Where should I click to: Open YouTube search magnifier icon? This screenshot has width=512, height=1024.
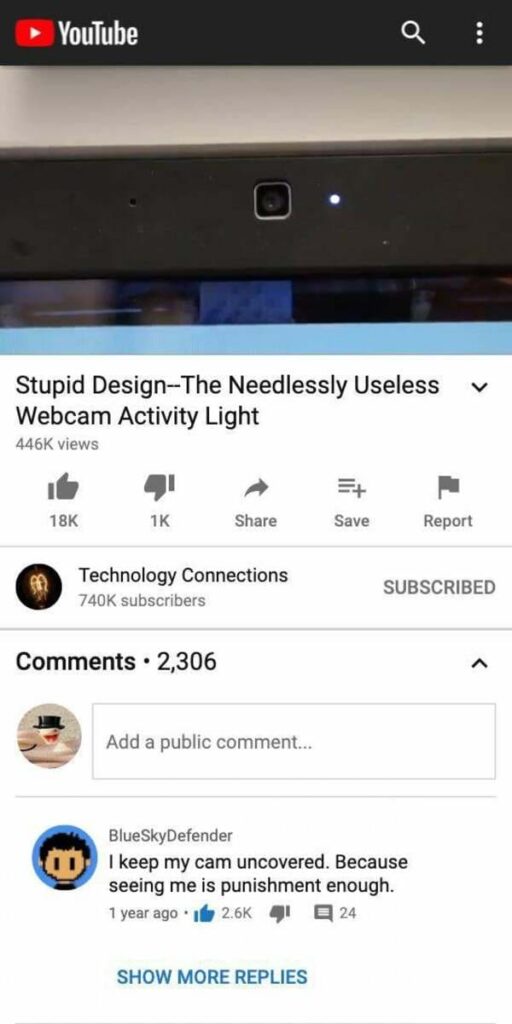click(x=413, y=32)
